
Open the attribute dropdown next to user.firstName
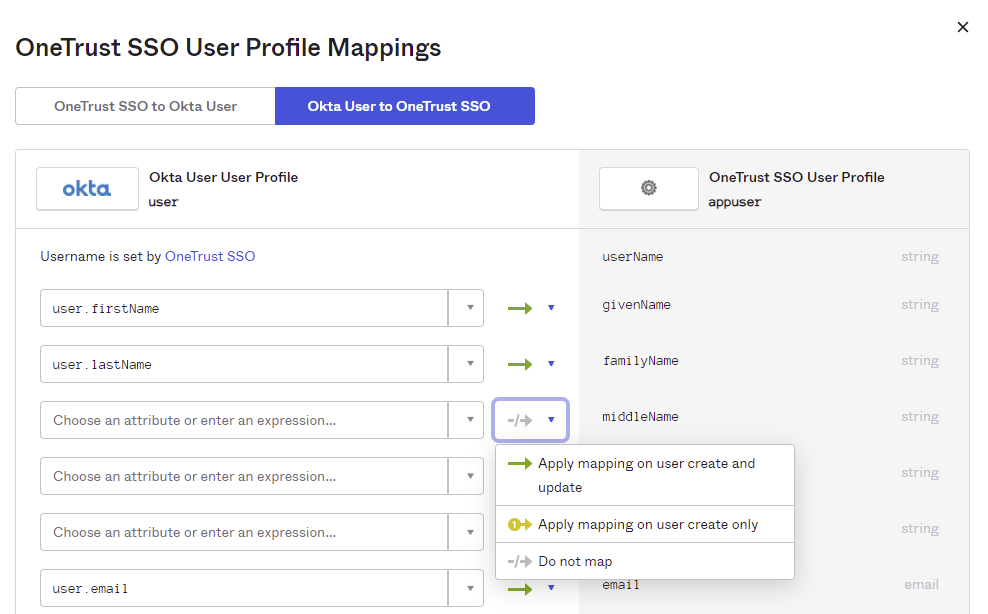(466, 308)
